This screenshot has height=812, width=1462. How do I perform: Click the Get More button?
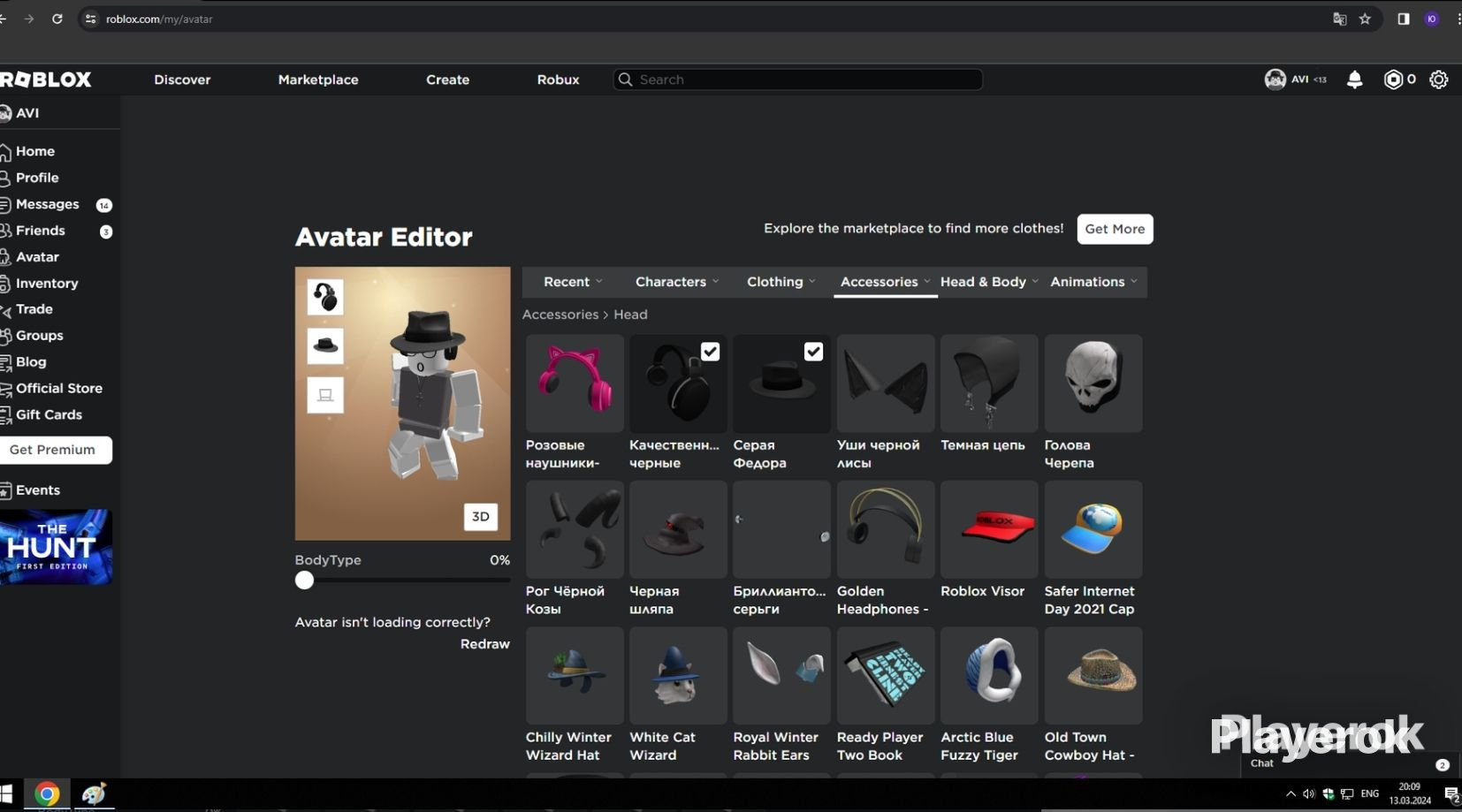click(x=1115, y=229)
